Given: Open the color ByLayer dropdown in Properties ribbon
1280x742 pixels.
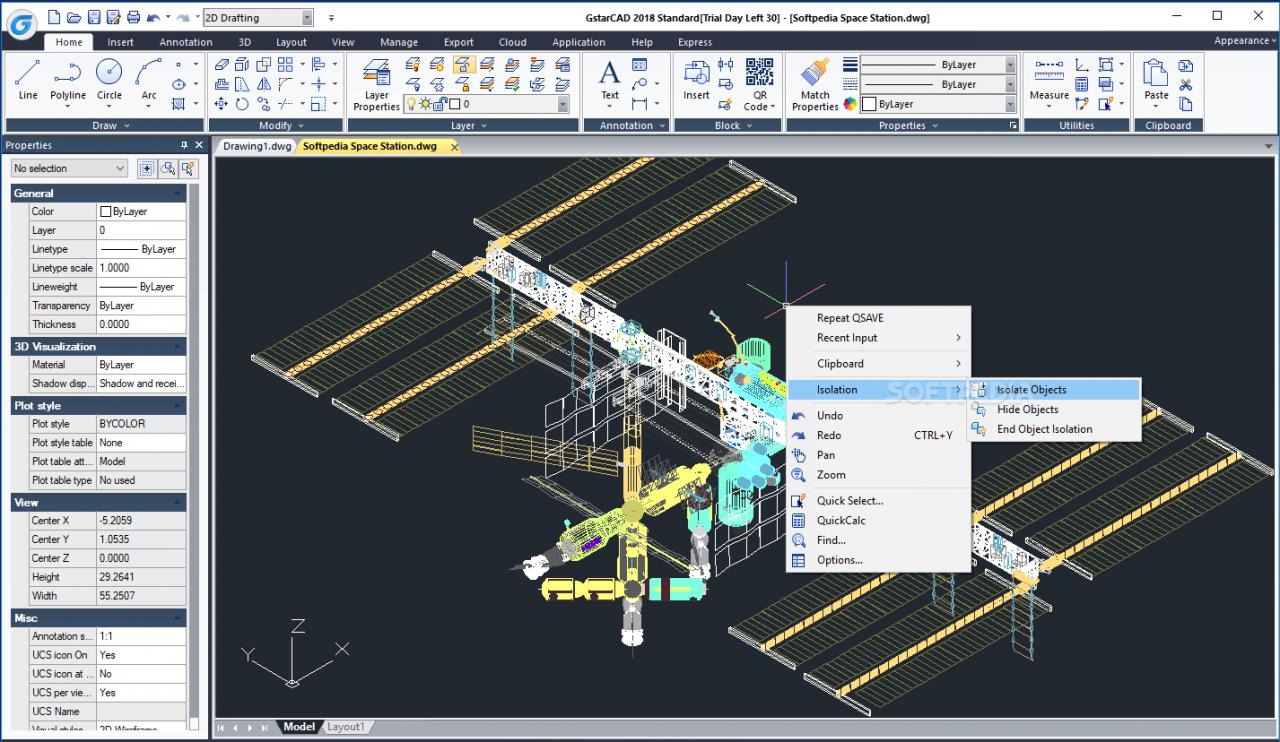Looking at the screenshot, I should (1010, 104).
